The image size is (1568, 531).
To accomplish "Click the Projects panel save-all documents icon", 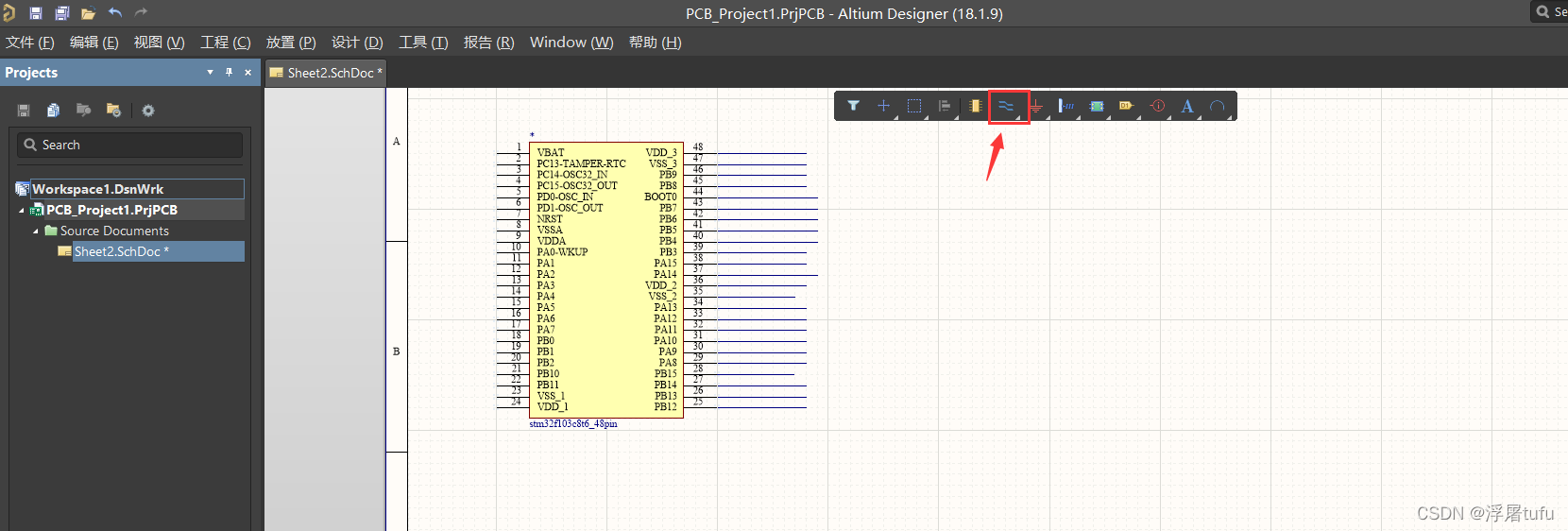I will tap(54, 111).
